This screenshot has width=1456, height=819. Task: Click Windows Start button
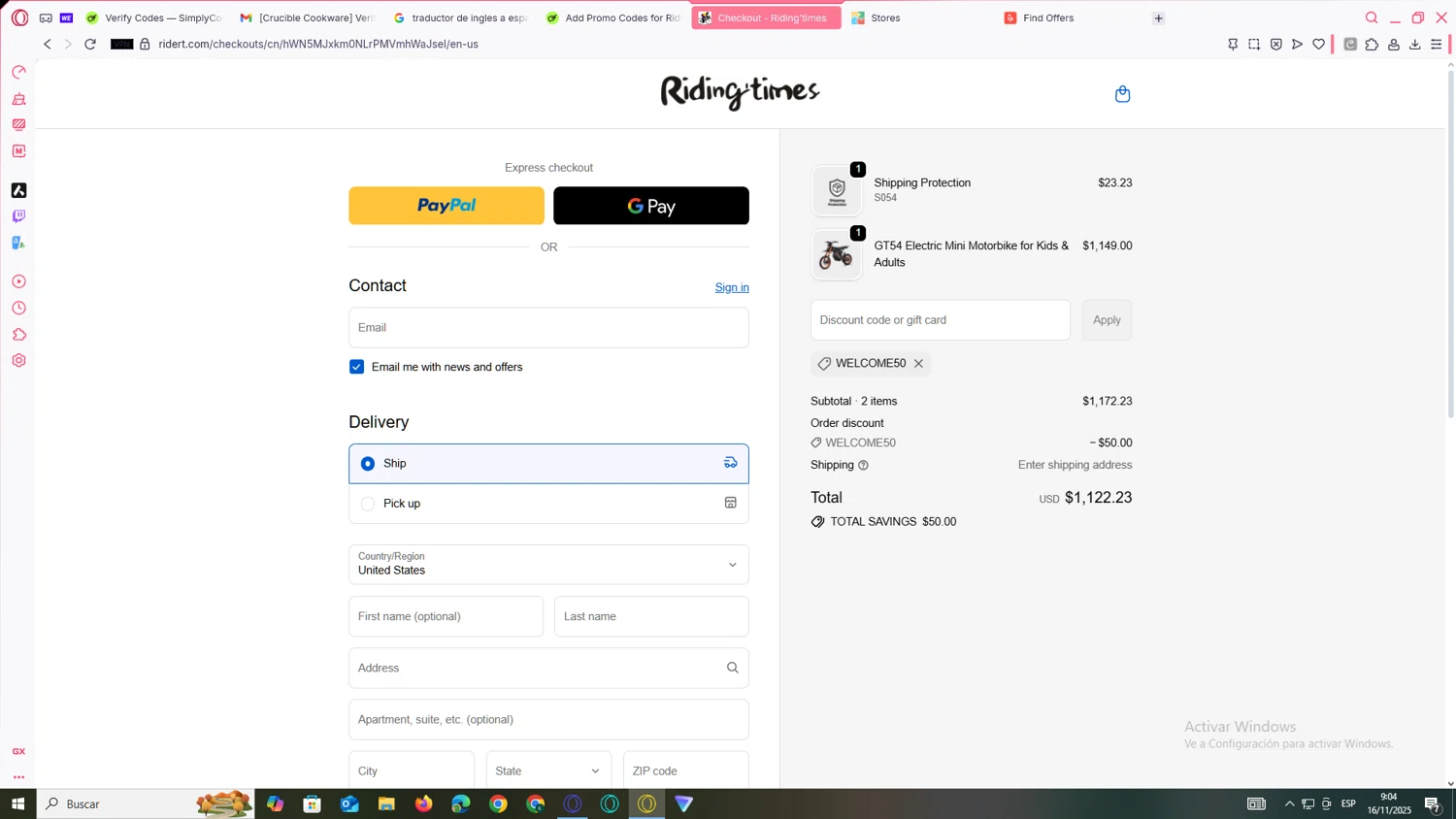(x=17, y=803)
